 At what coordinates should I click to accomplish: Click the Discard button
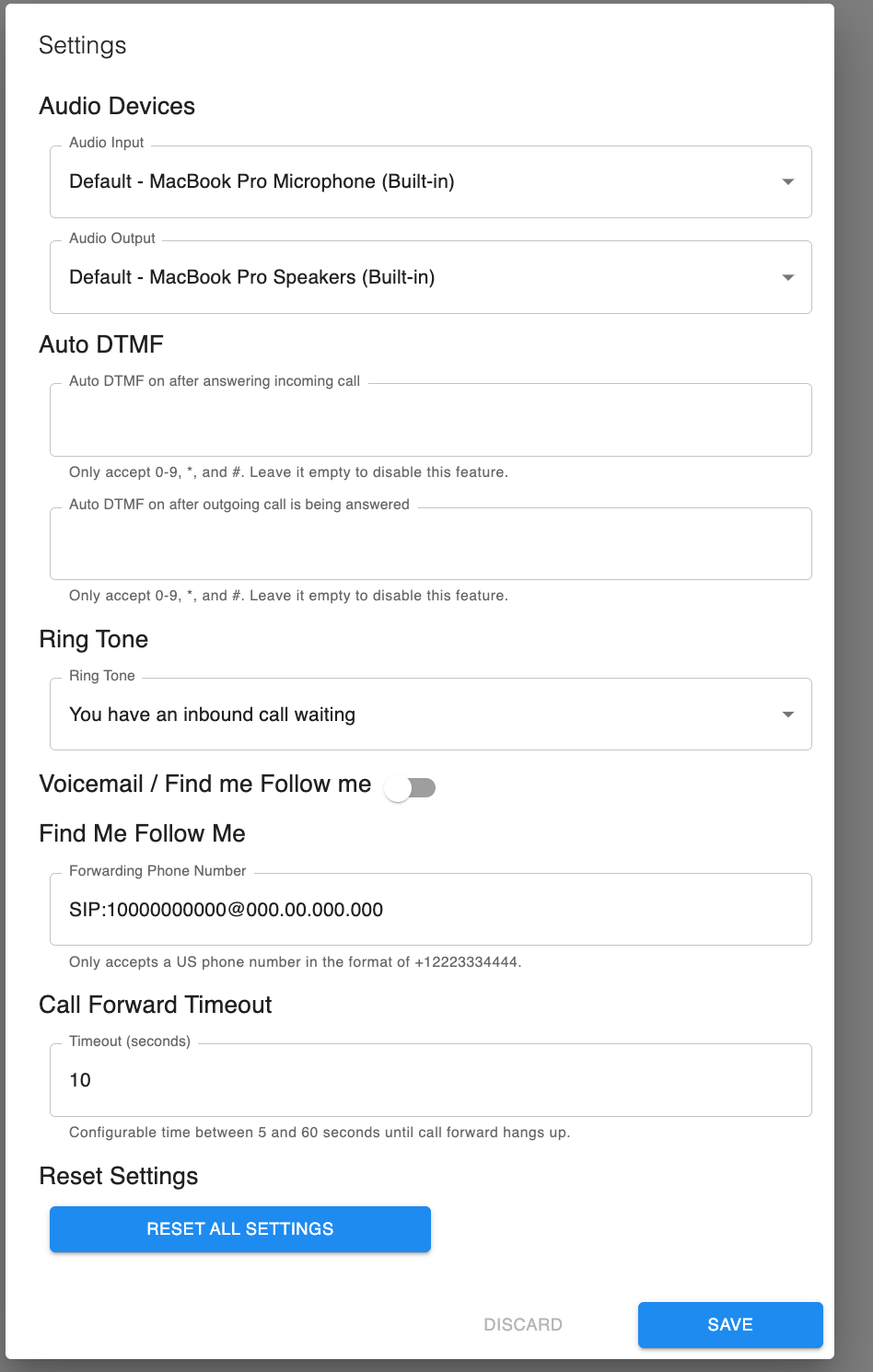[523, 1325]
